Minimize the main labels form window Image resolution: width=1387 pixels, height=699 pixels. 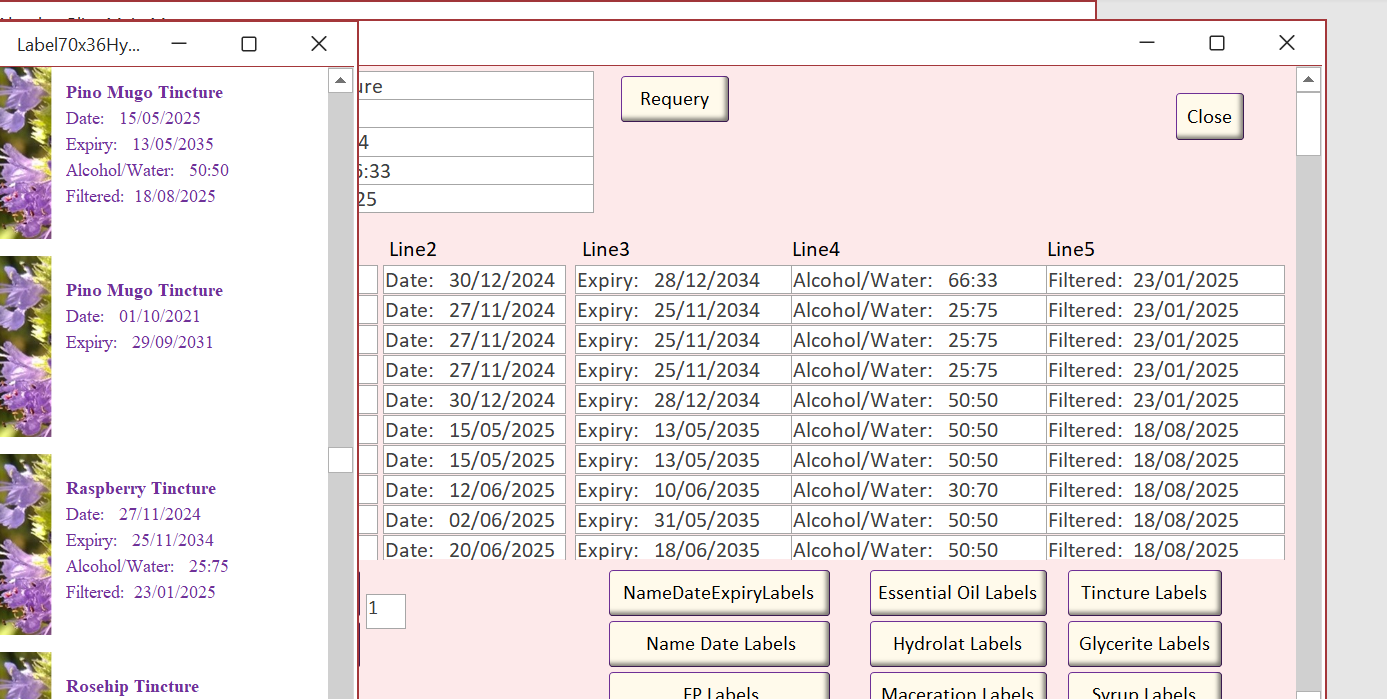point(1146,43)
